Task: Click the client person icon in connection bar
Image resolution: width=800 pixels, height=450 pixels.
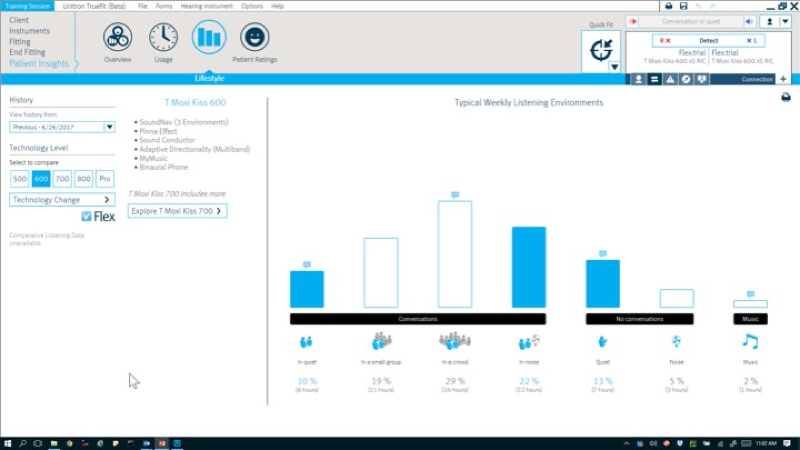Action: (638, 79)
